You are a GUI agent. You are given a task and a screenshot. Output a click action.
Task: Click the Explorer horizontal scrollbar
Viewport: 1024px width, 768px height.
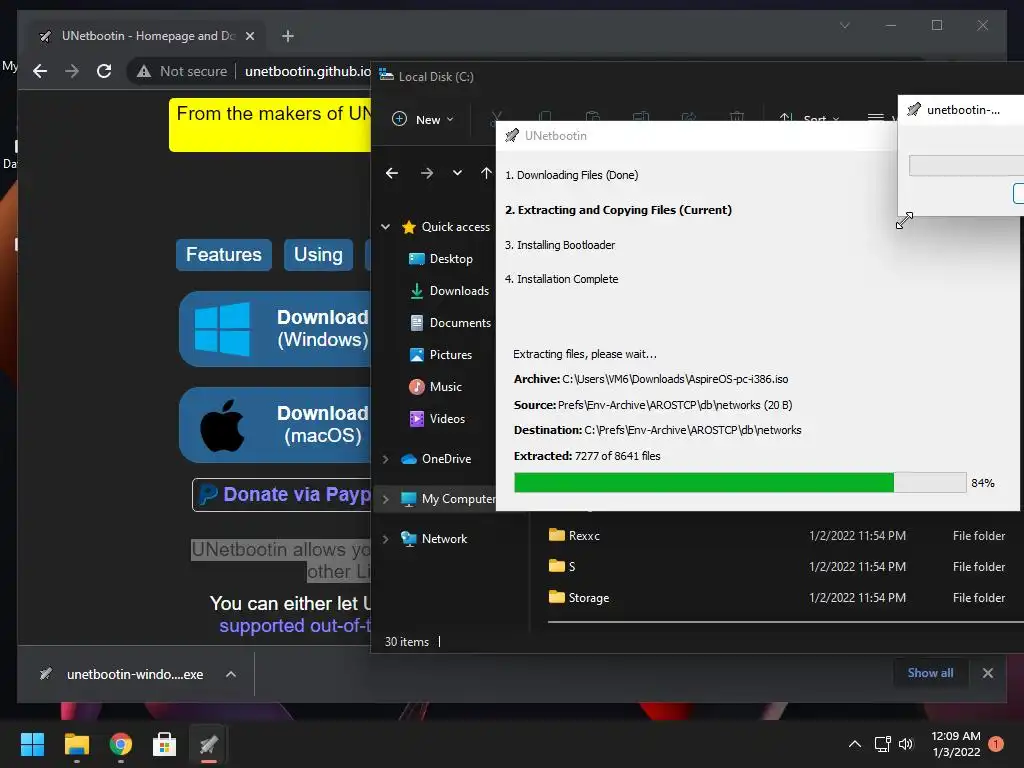pos(786,622)
